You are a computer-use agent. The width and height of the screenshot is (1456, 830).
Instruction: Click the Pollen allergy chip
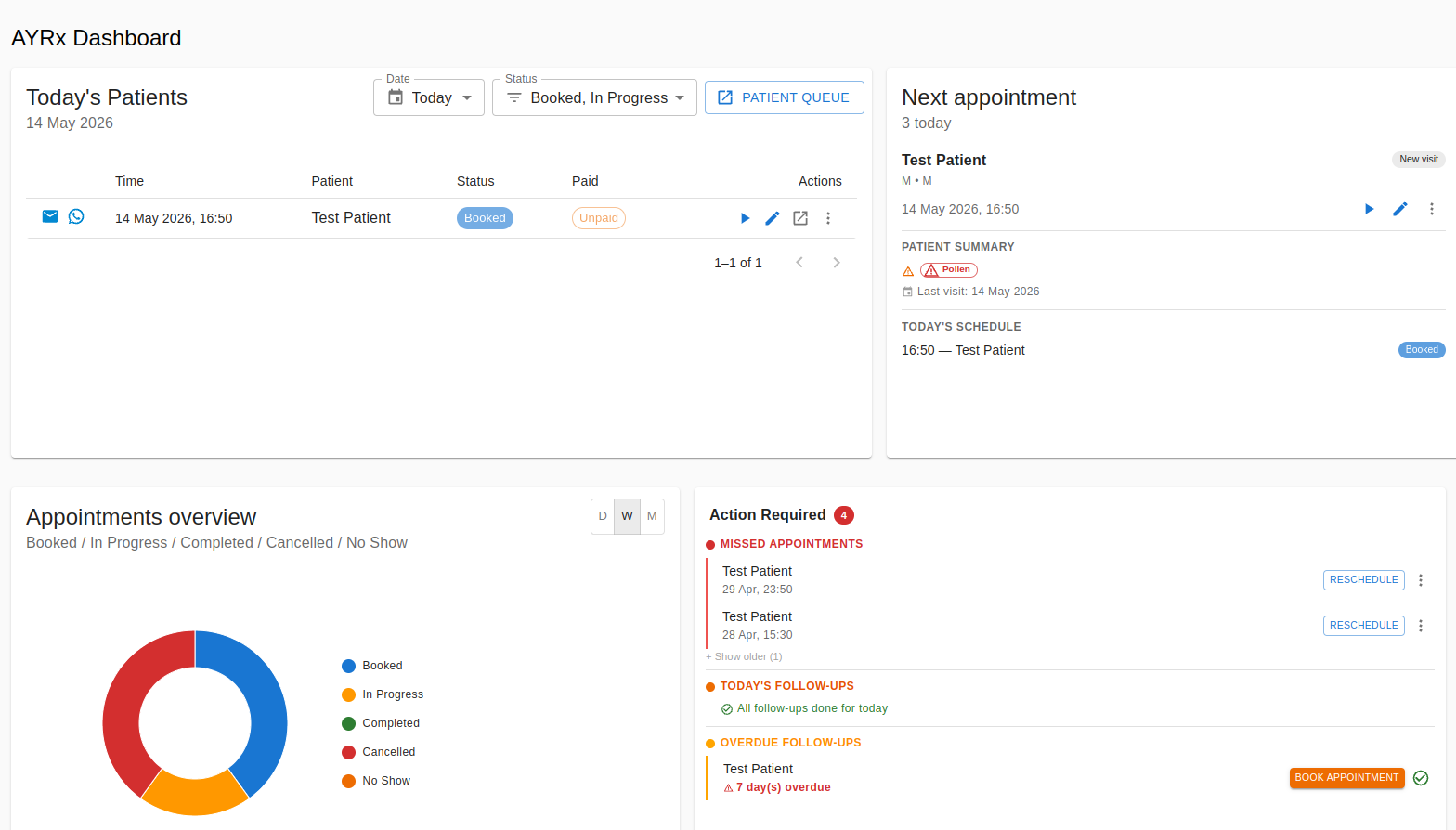click(949, 270)
